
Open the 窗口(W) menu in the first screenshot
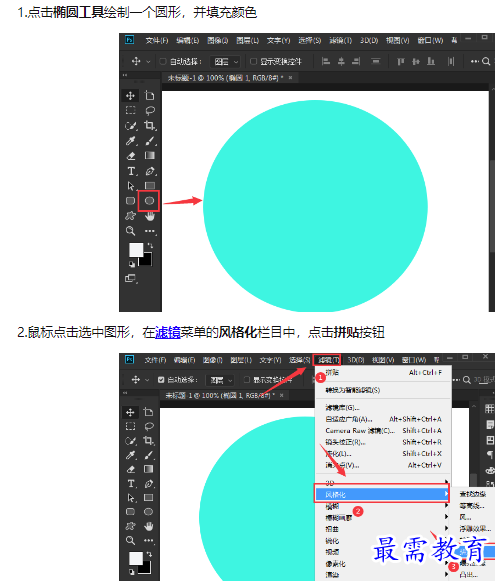tap(430, 40)
